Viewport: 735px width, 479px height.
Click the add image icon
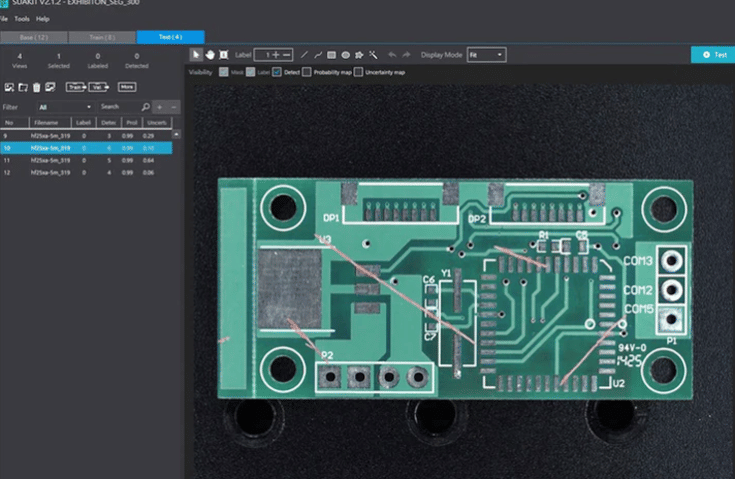tap(9, 87)
